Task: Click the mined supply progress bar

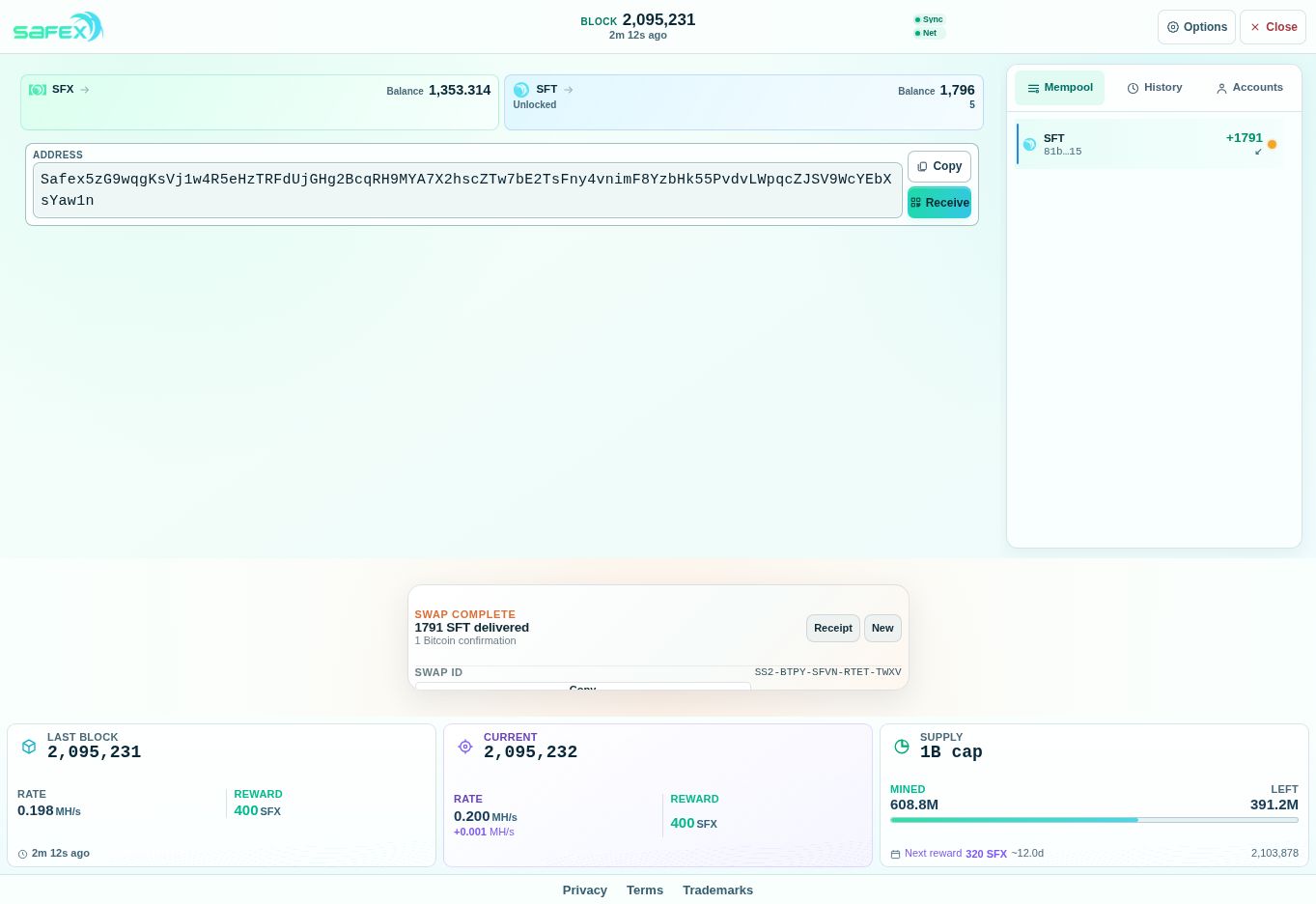Action: (1094, 820)
